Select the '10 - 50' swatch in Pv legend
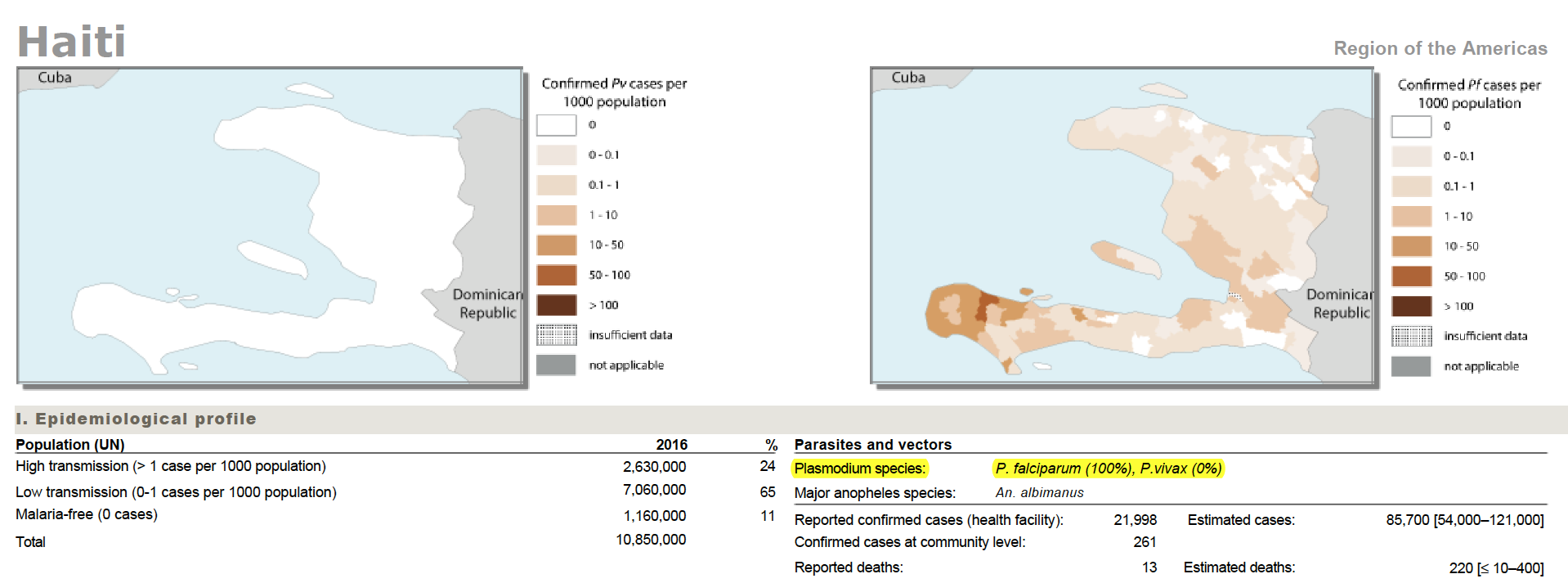Image resolution: width=1568 pixels, height=583 pixels. coord(556,245)
